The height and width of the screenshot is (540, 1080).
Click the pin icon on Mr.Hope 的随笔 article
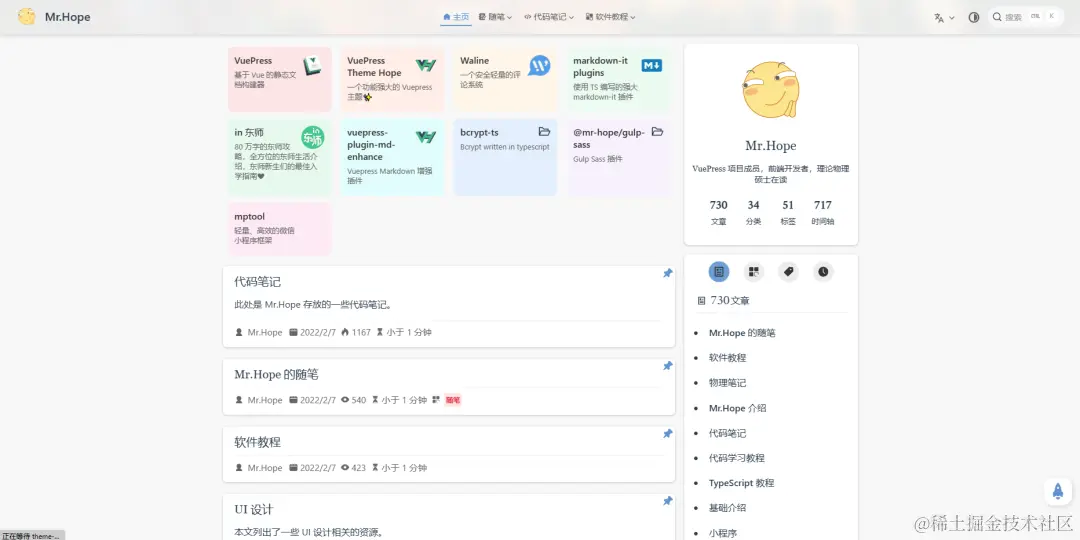pyautogui.click(x=667, y=366)
